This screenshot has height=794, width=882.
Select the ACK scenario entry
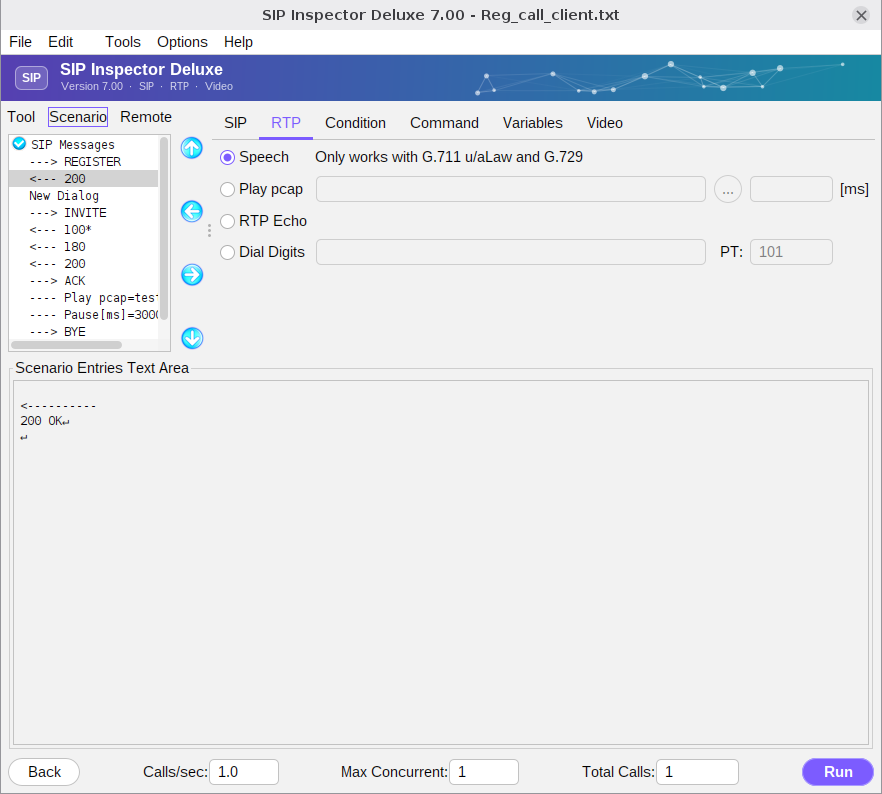pos(83,281)
